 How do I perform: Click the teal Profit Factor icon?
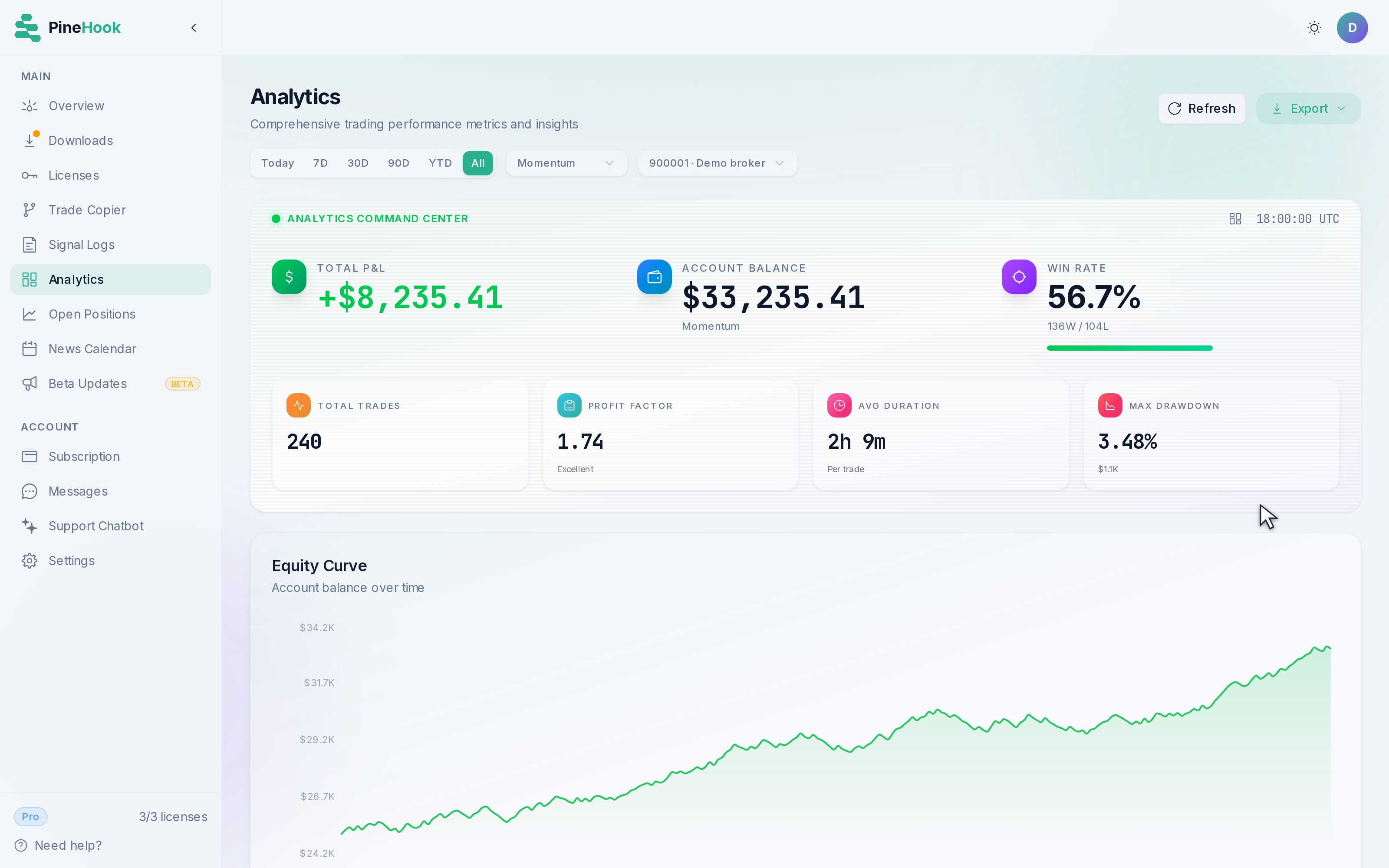(569, 405)
